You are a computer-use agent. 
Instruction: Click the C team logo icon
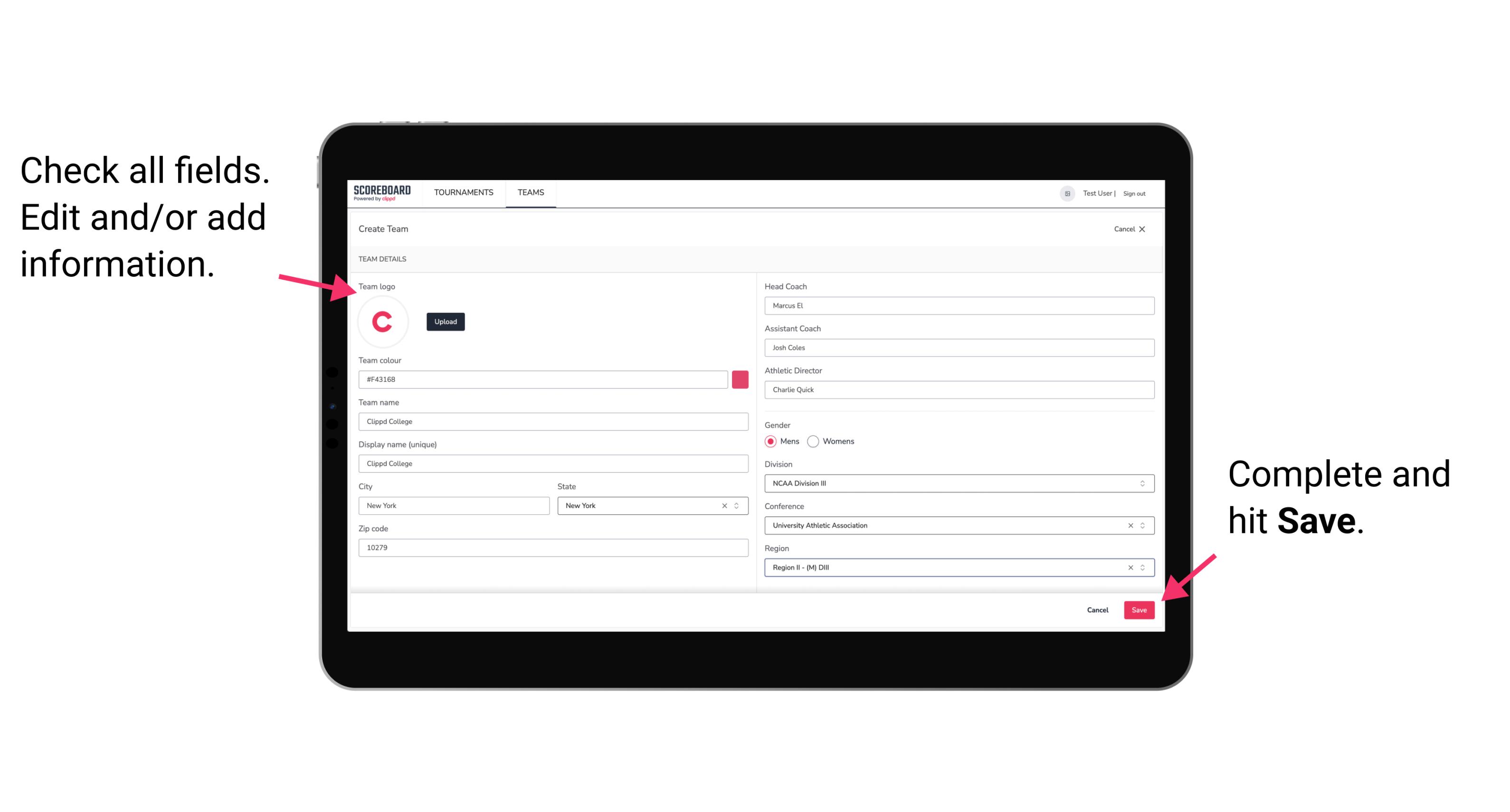pos(383,321)
